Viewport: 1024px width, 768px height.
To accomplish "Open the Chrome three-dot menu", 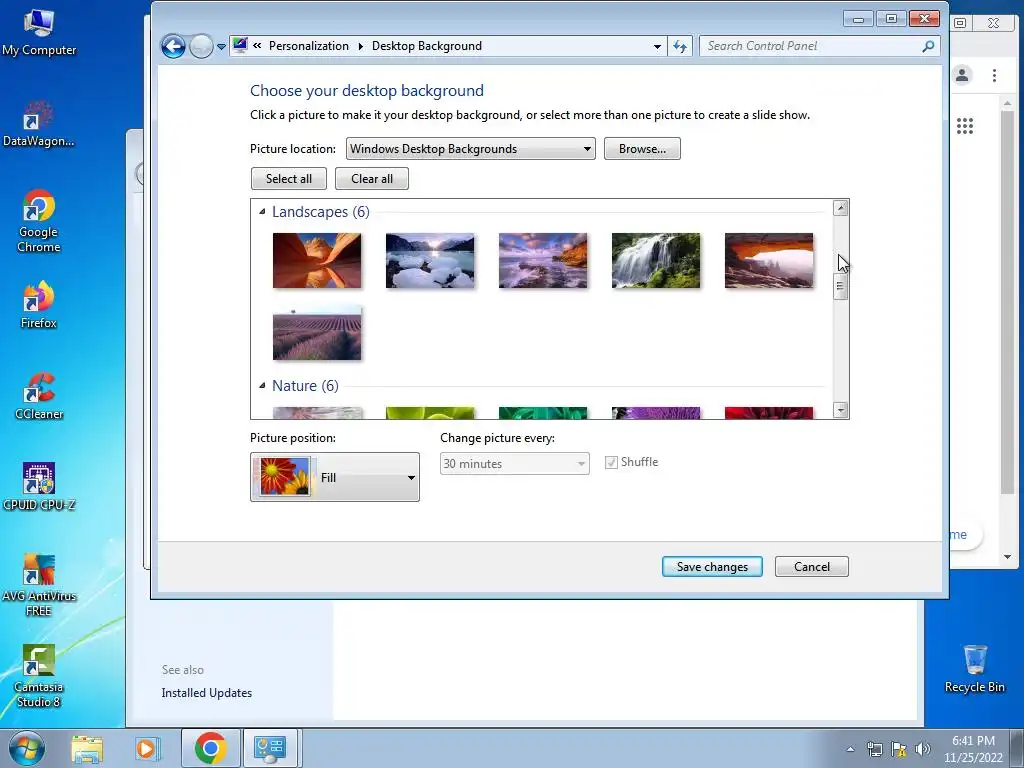I will (x=994, y=75).
